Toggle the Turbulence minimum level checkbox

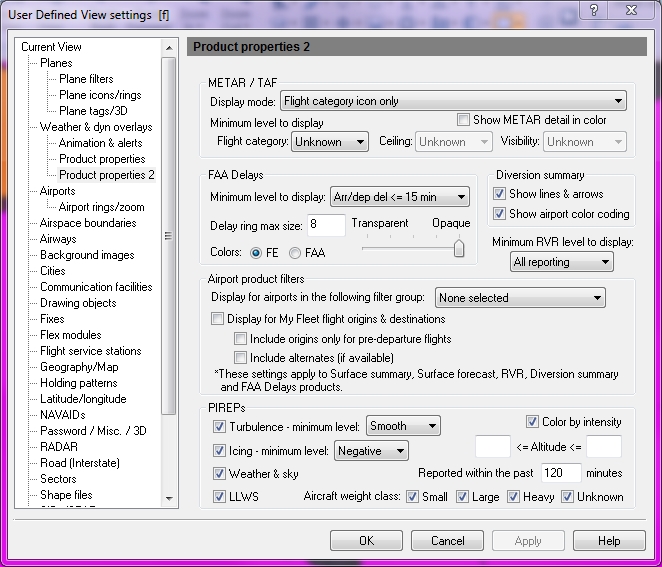(219, 426)
